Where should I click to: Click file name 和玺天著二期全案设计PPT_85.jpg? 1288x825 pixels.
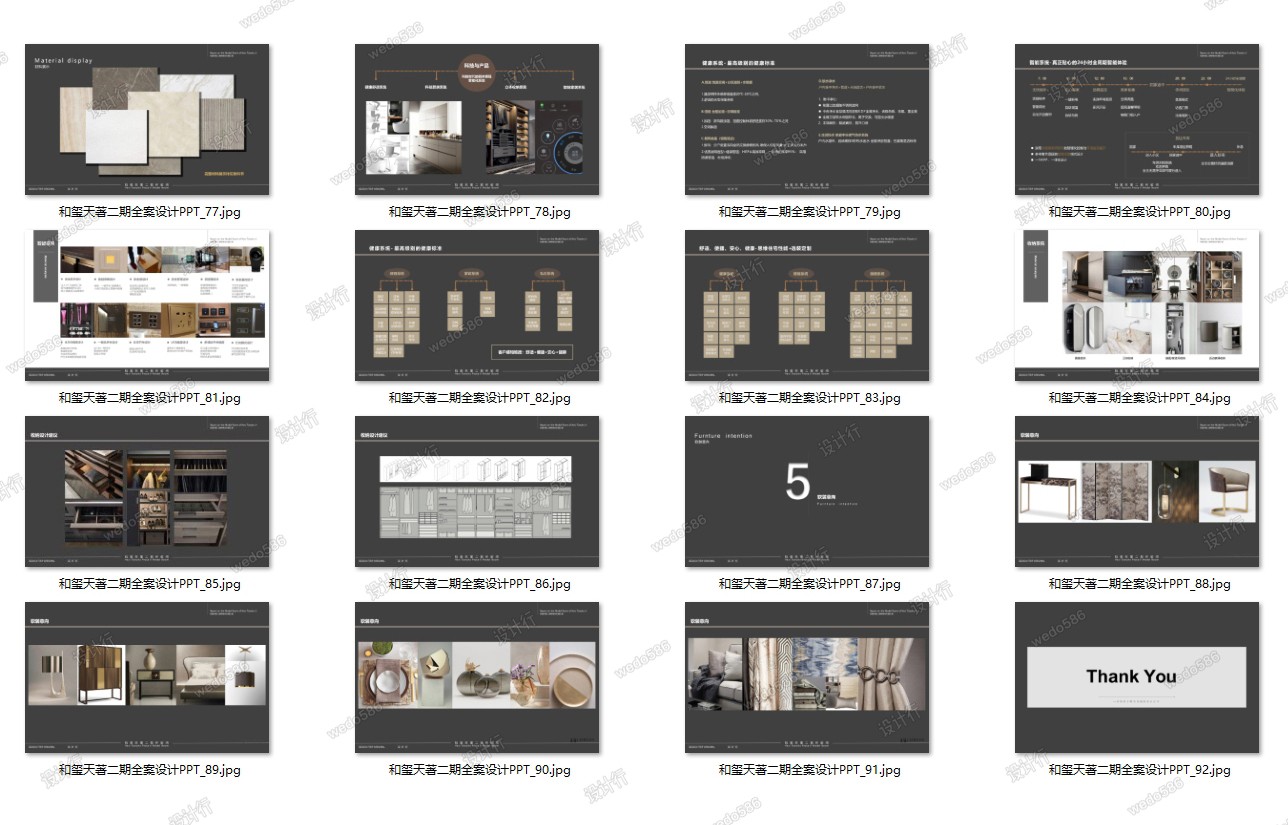click(x=149, y=584)
